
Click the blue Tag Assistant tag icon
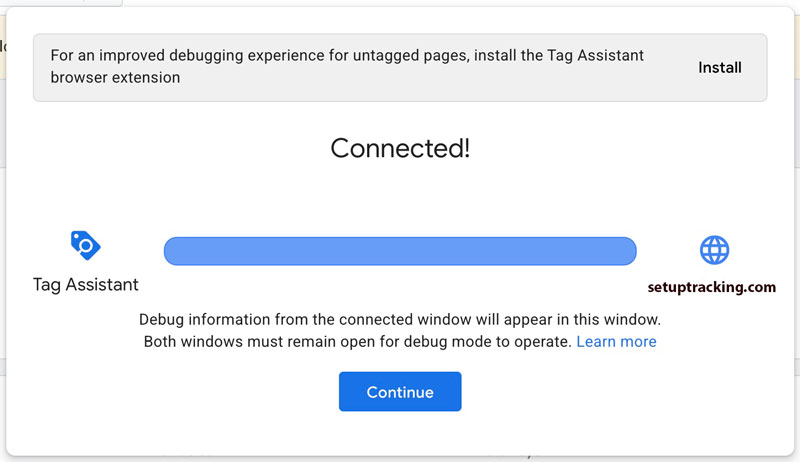(86, 246)
